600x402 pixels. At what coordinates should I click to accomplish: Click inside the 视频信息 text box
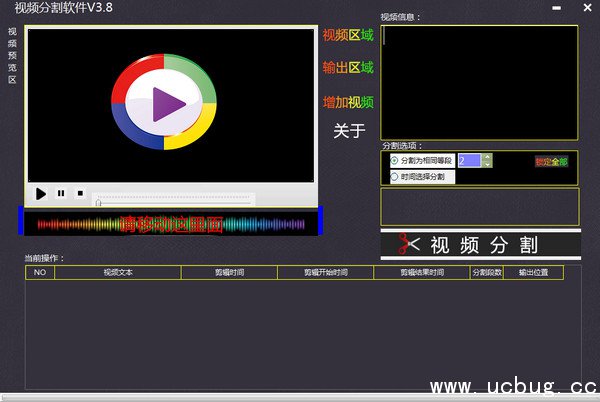click(x=479, y=83)
